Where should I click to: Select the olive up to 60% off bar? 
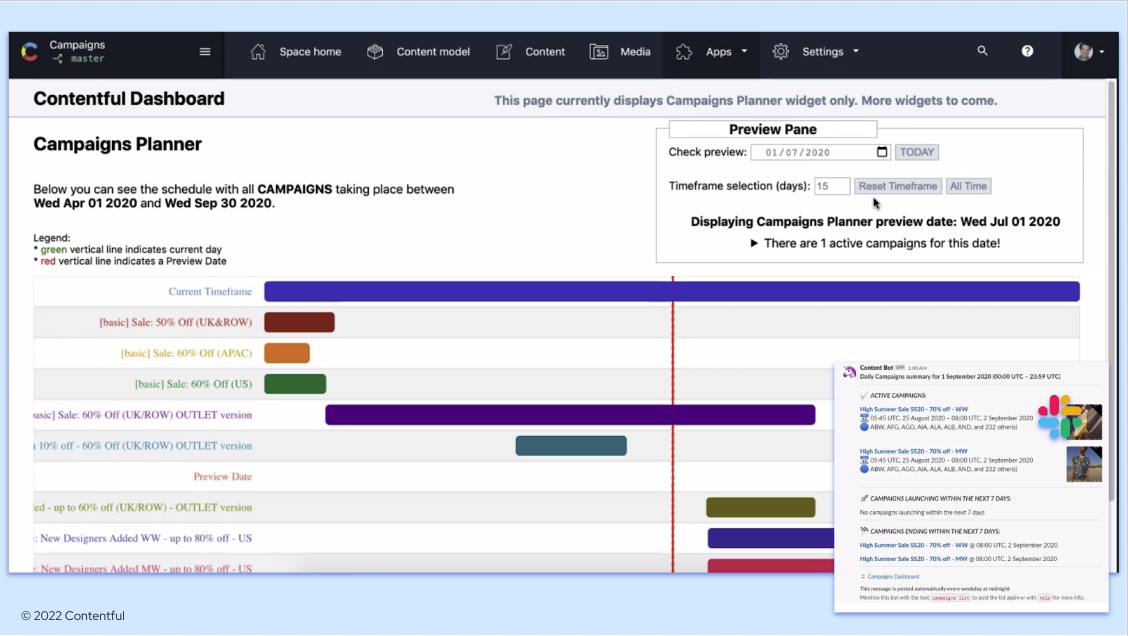click(x=760, y=507)
